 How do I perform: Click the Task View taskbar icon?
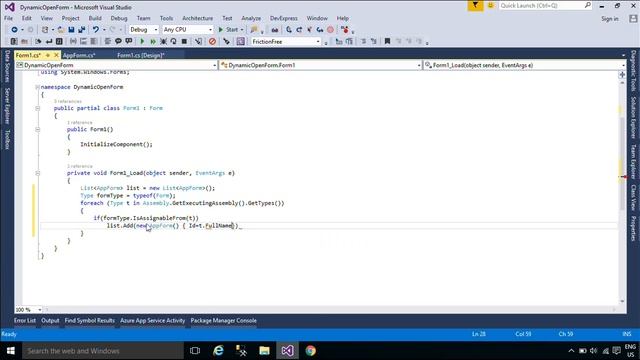(195, 351)
